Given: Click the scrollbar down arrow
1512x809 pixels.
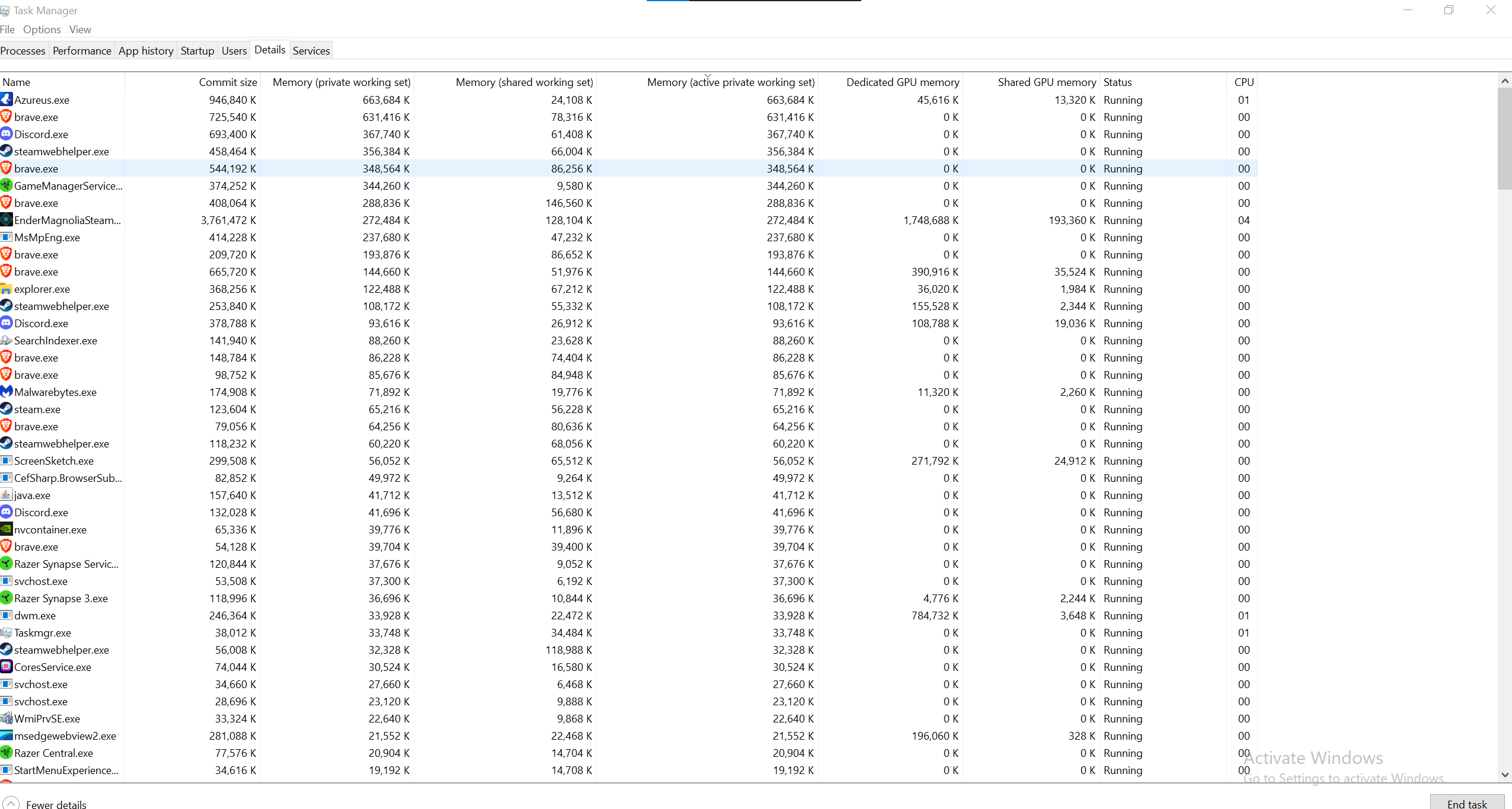Looking at the screenshot, I should point(1504,775).
